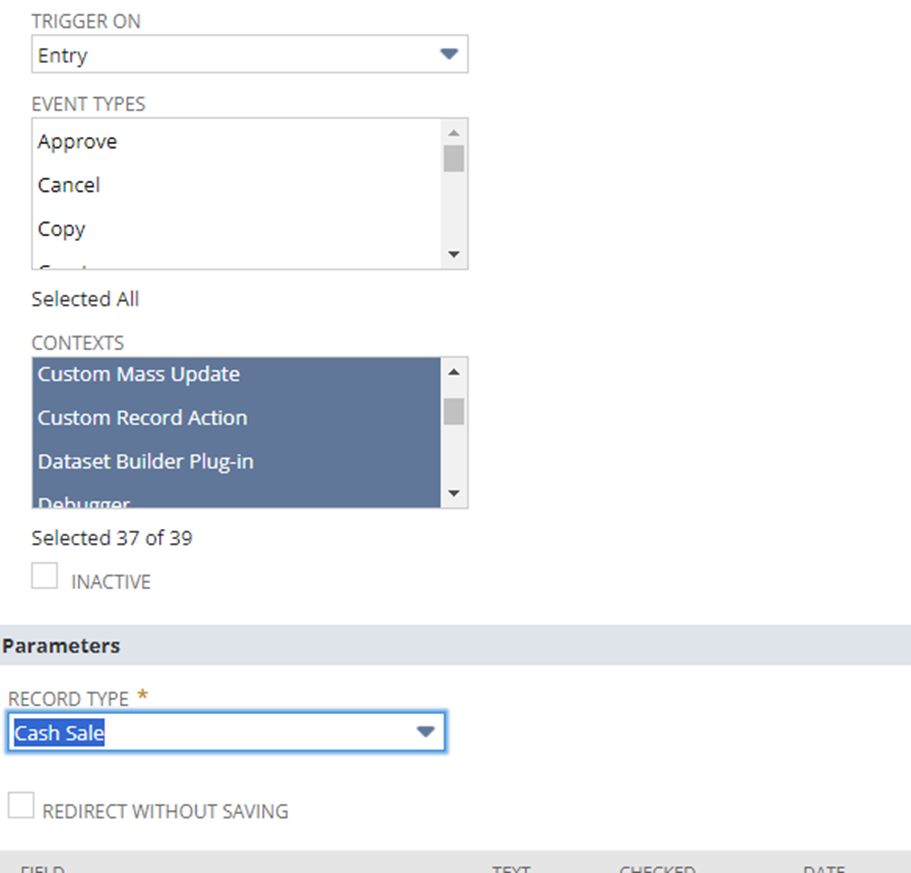Click Event Types scrollbar up arrow
The width and height of the screenshot is (911, 873).
click(454, 132)
